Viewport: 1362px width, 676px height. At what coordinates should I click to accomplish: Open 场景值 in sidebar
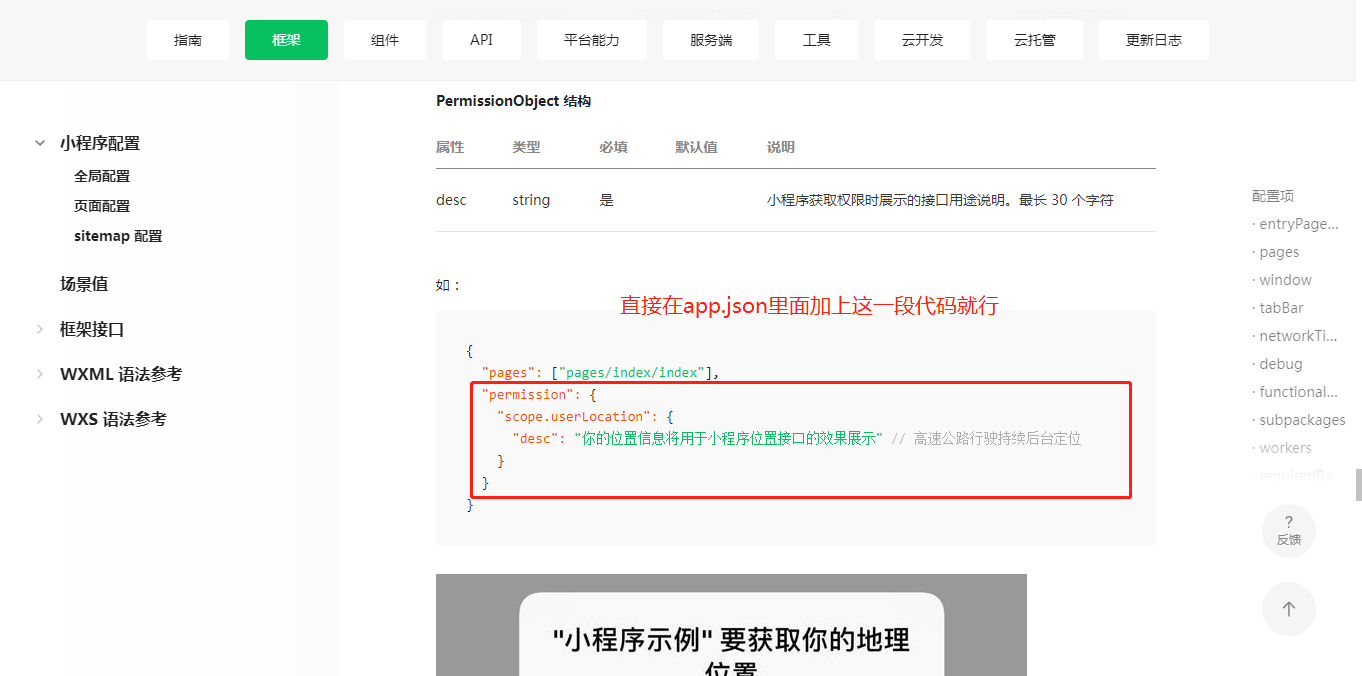[x=84, y=284]
